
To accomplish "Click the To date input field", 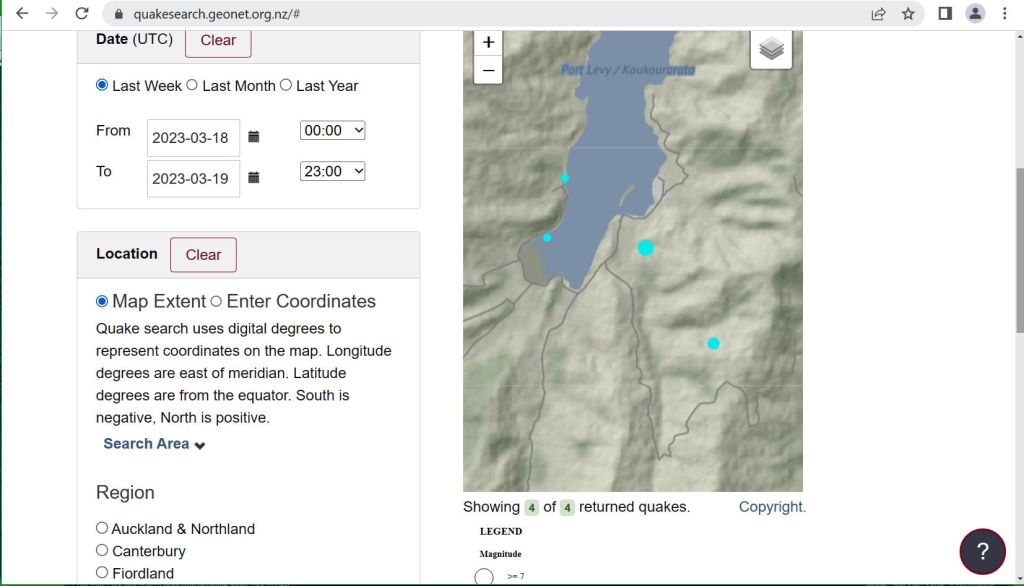I will [x=192, y=179].
